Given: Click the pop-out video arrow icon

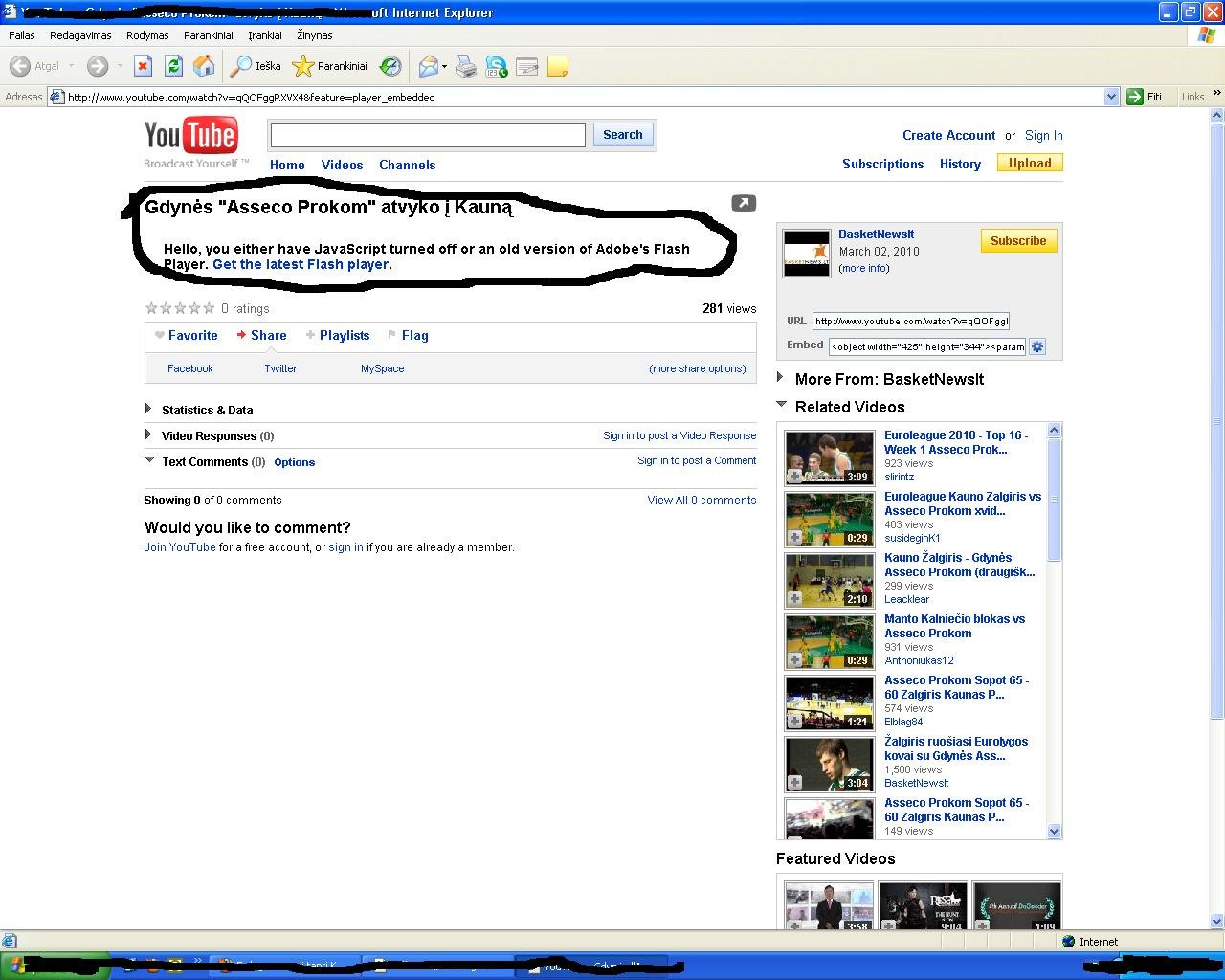Looking at the screenshot, I should (x=744, y=203).
